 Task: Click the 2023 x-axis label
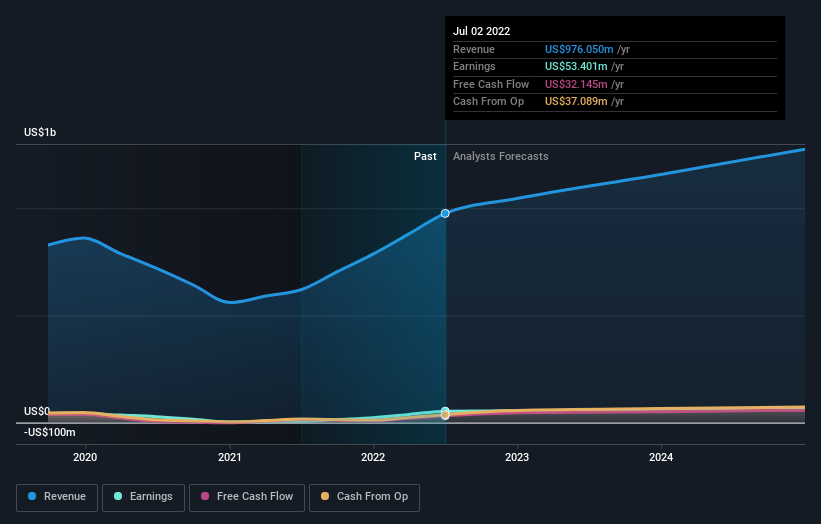(517, 458)
